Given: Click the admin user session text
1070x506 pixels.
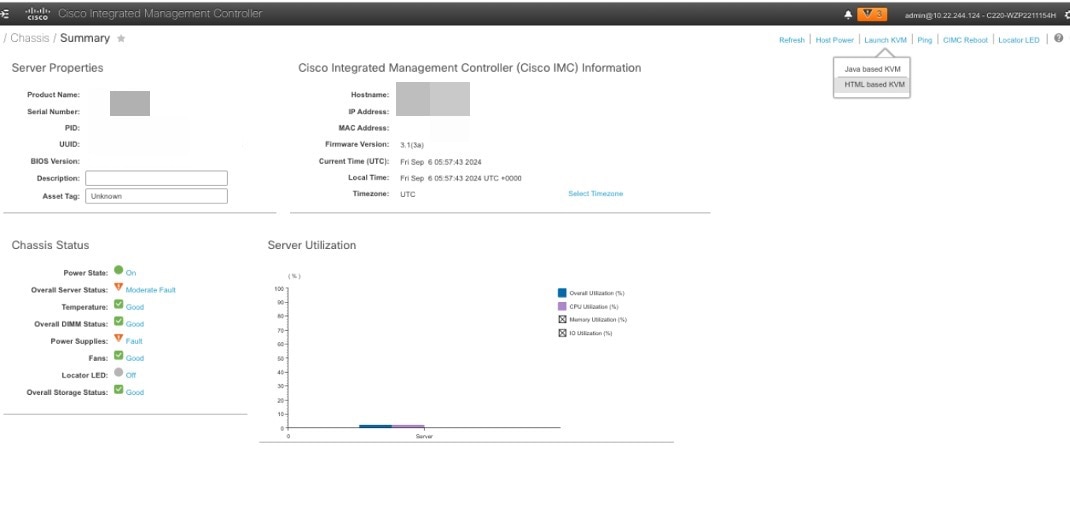Looking at the screenshot, I should [980, 15].
